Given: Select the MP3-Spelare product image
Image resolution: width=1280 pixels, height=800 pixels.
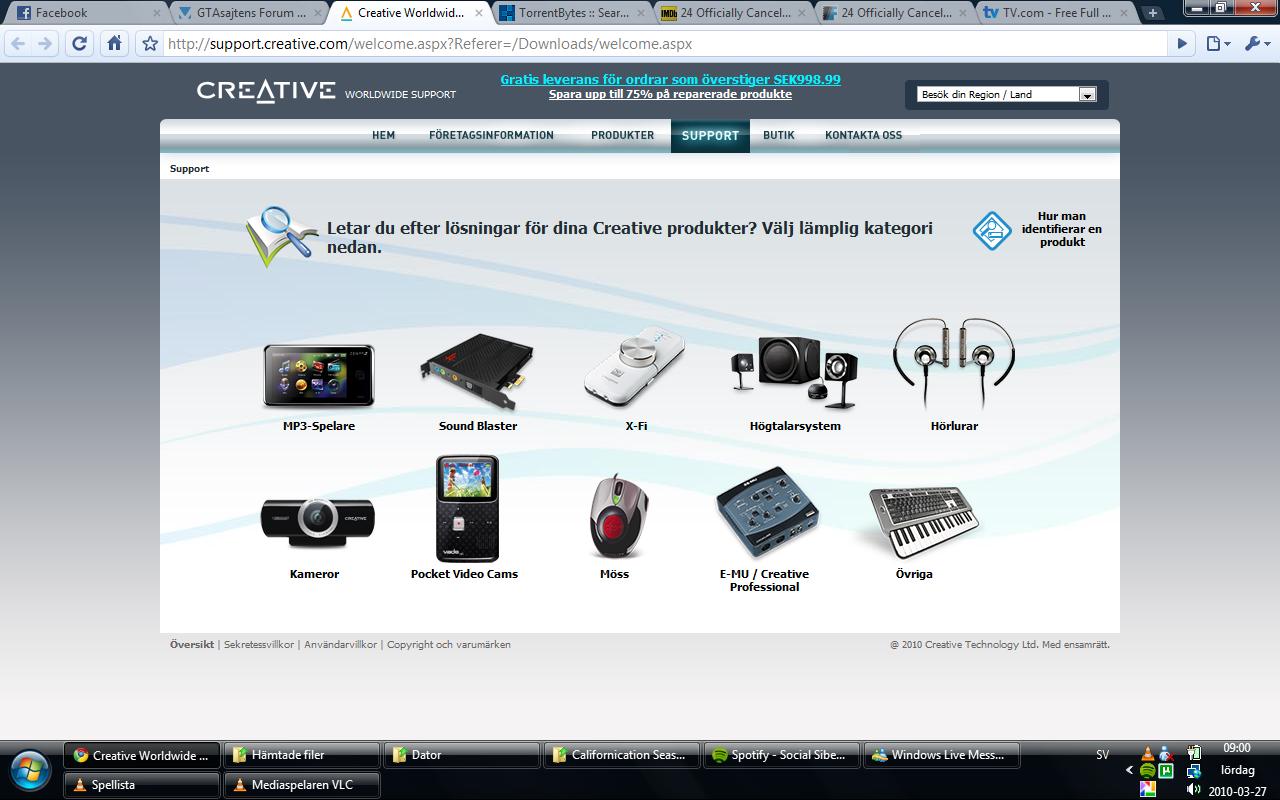Looking at the screenshot, I should tap(318, 375).
